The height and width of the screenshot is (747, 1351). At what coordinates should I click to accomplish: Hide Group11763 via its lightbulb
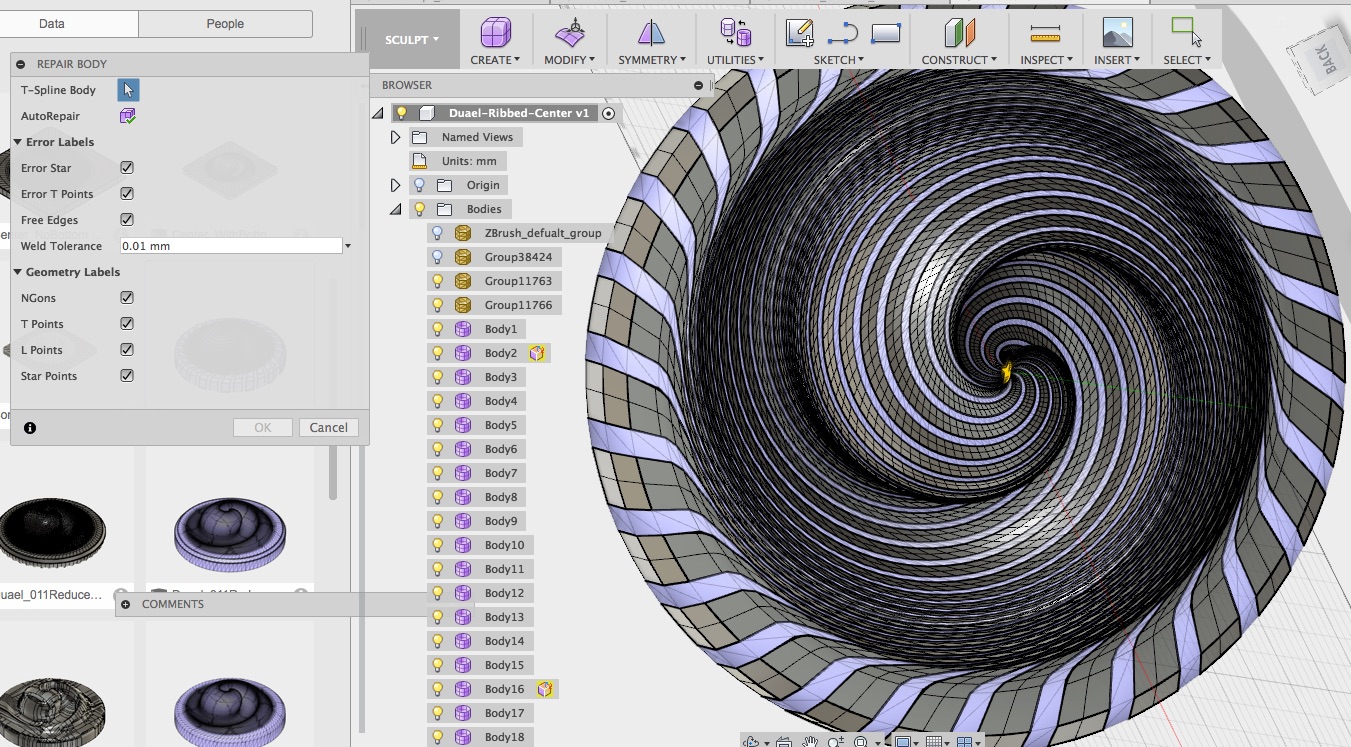[437, 281]
